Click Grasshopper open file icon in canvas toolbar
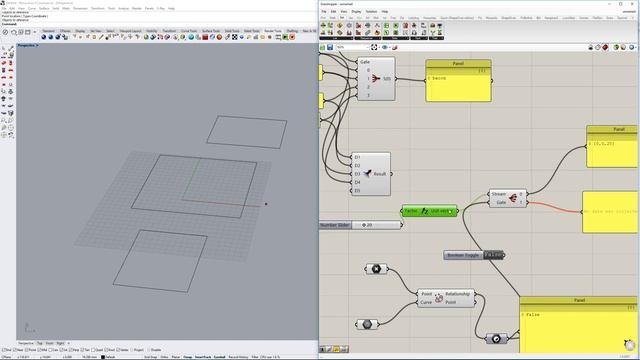The width and height of the screenshot is (640, 360). tap(322, 47)
